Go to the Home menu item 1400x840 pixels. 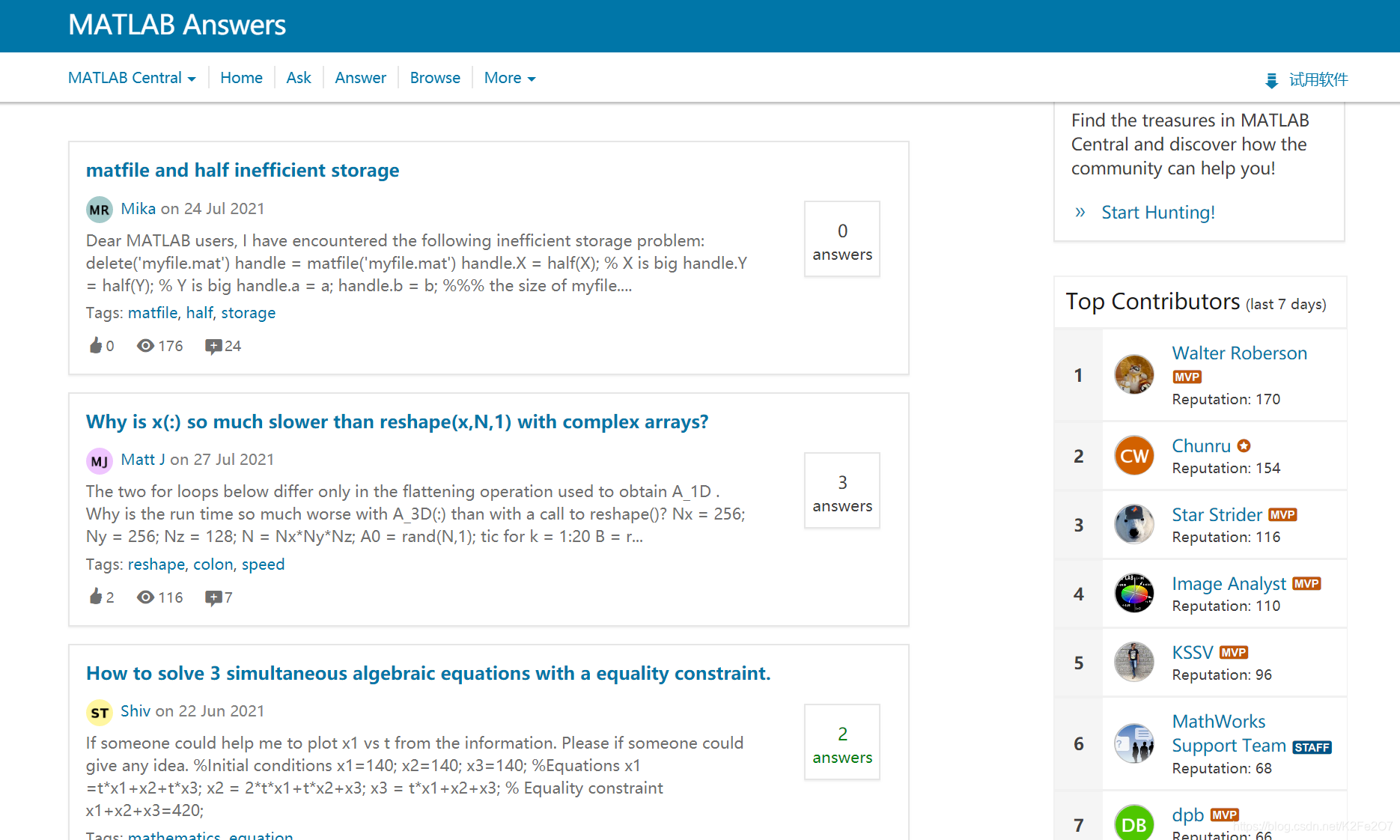(241, 78)
